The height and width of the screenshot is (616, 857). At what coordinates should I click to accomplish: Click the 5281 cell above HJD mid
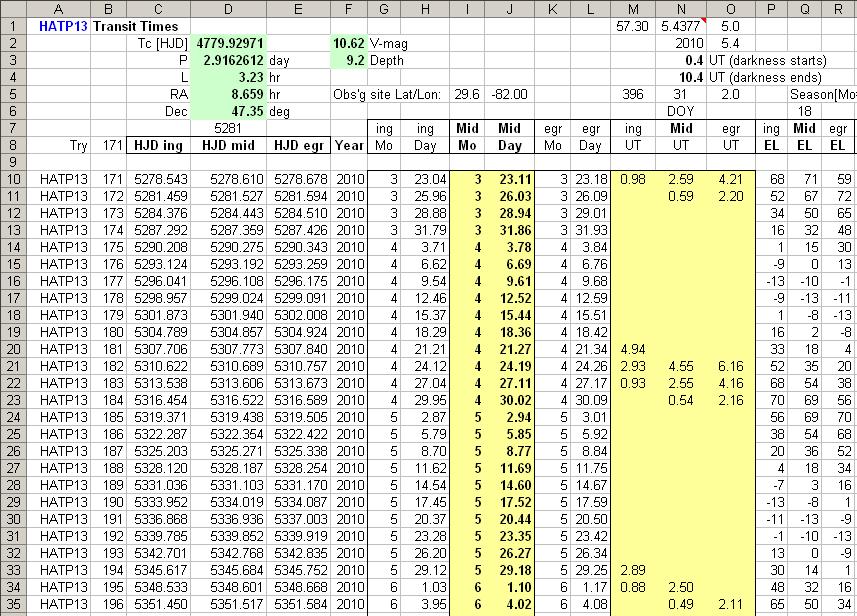[228, 128]
